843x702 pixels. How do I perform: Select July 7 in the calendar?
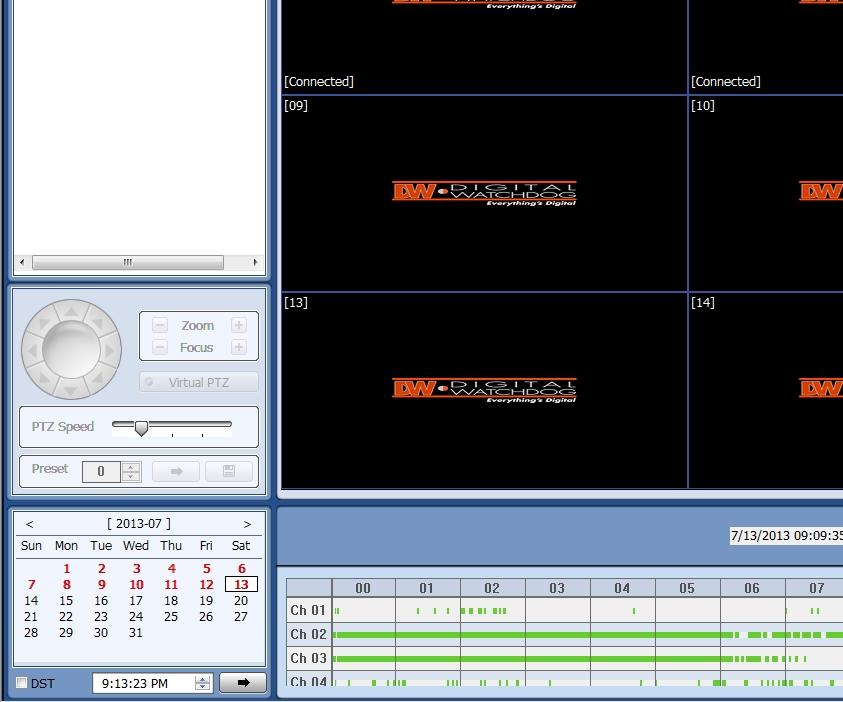tap(31, 585)
